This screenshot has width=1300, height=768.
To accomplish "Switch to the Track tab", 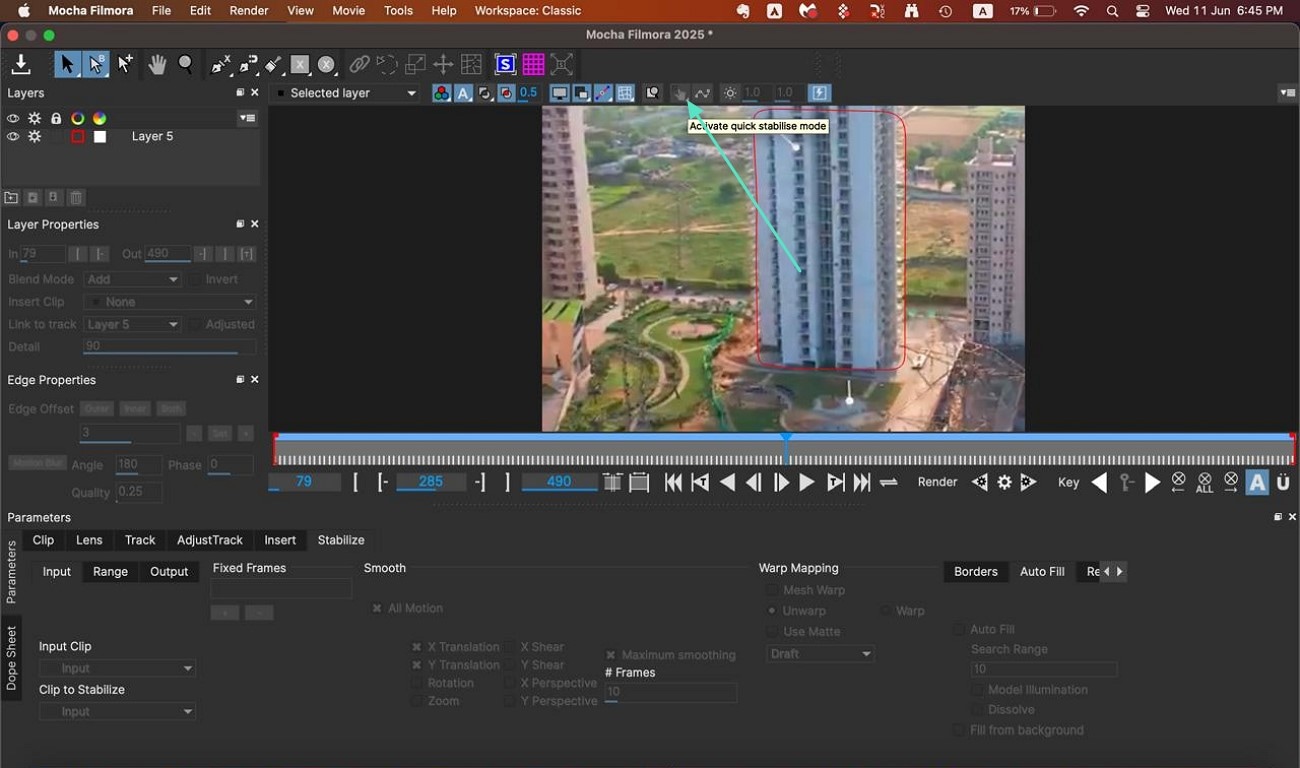I will (x=140, y=540).
